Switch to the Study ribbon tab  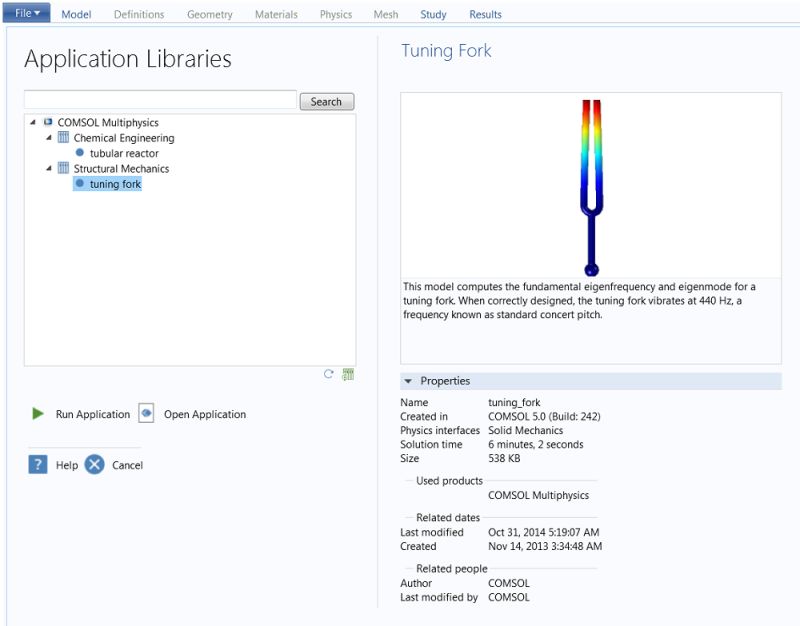pos(433,14)
